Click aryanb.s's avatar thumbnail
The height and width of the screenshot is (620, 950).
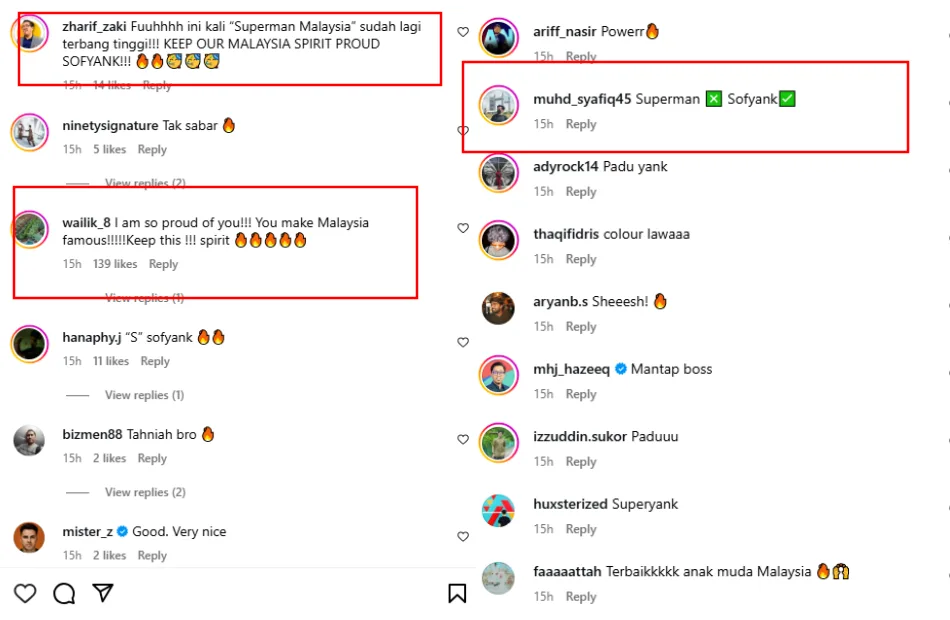[x=498, y=308]
